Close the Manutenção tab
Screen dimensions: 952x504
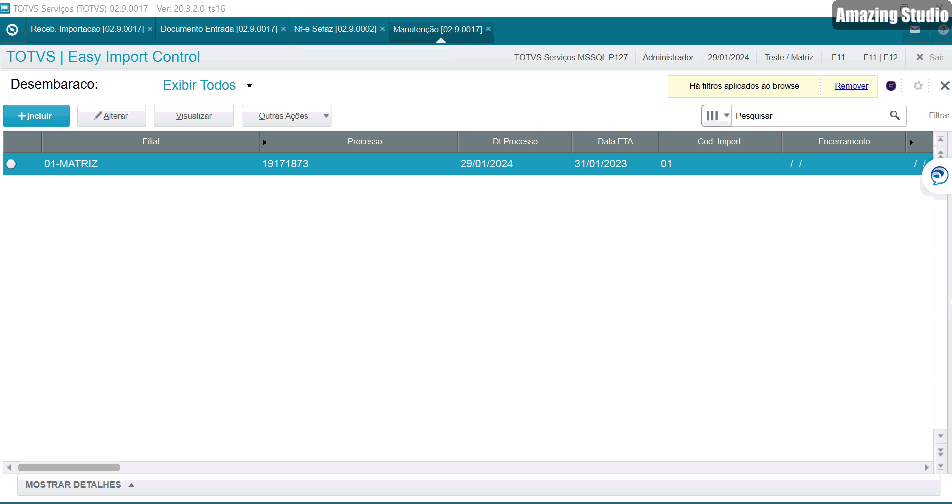488,29
